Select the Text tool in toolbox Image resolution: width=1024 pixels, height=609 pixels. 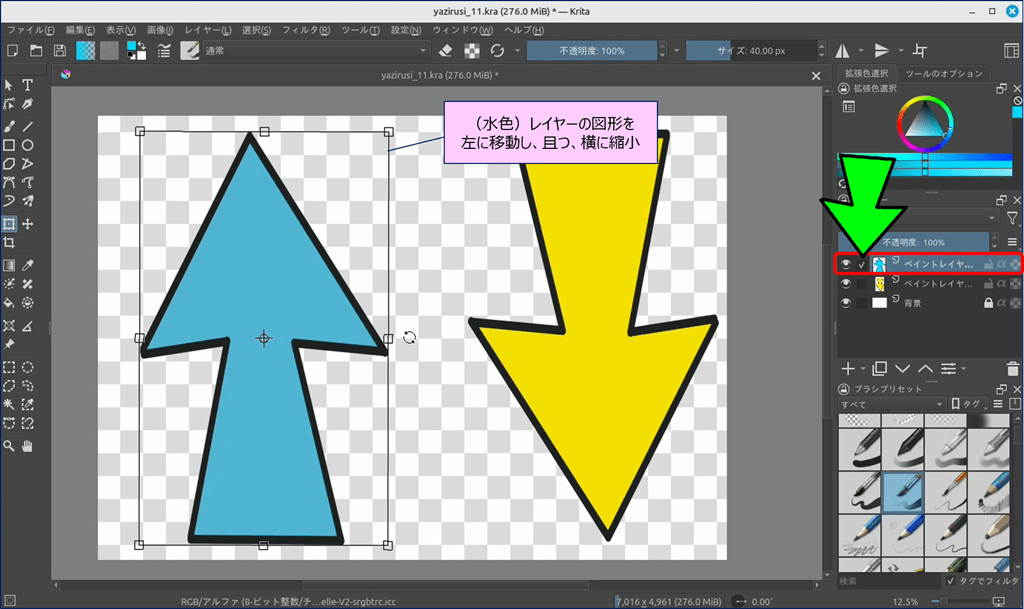coord(28,85)
